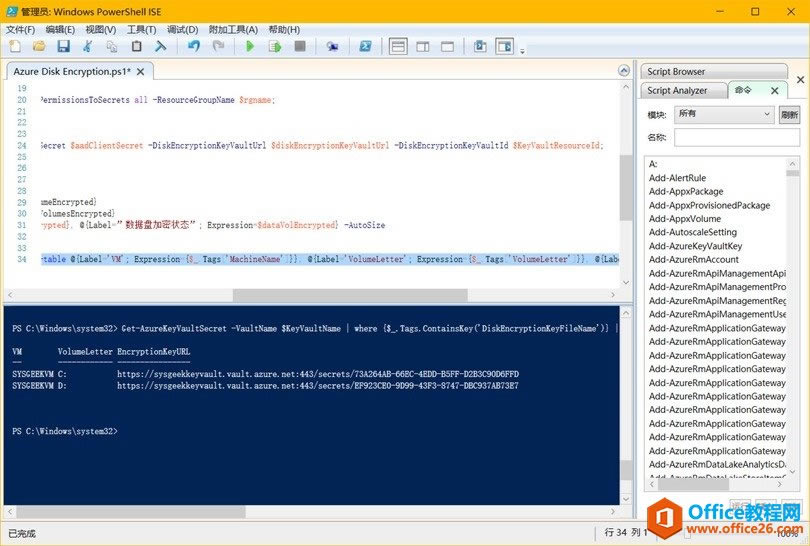The image size is (810, 546).
Task: Close the Azure Disk Encryption.ps1 tab
Action: point(141,72)
